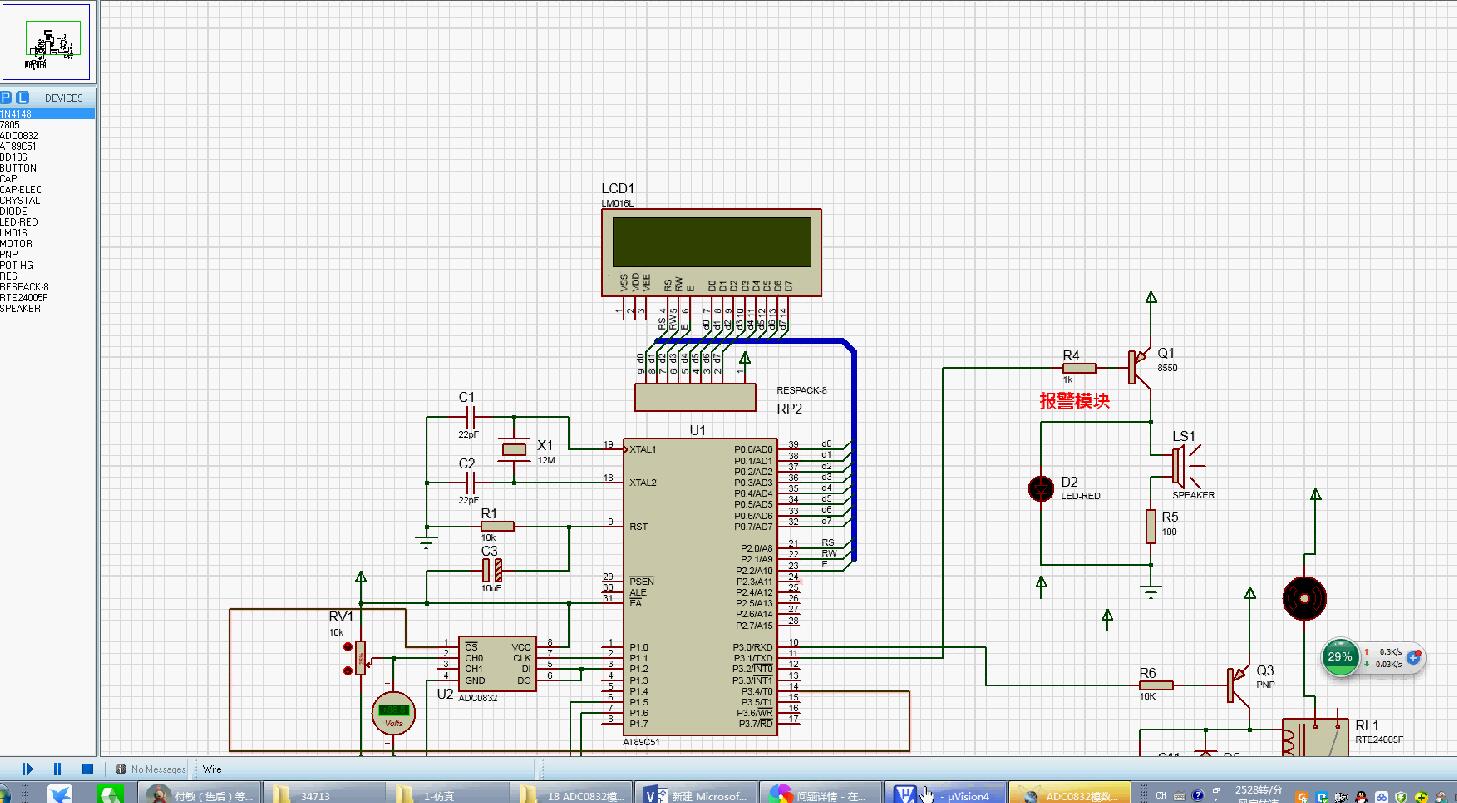Select electrolytic capacitor C3
This screenshot has width=1457, height=803.
(x=491, y=571)
